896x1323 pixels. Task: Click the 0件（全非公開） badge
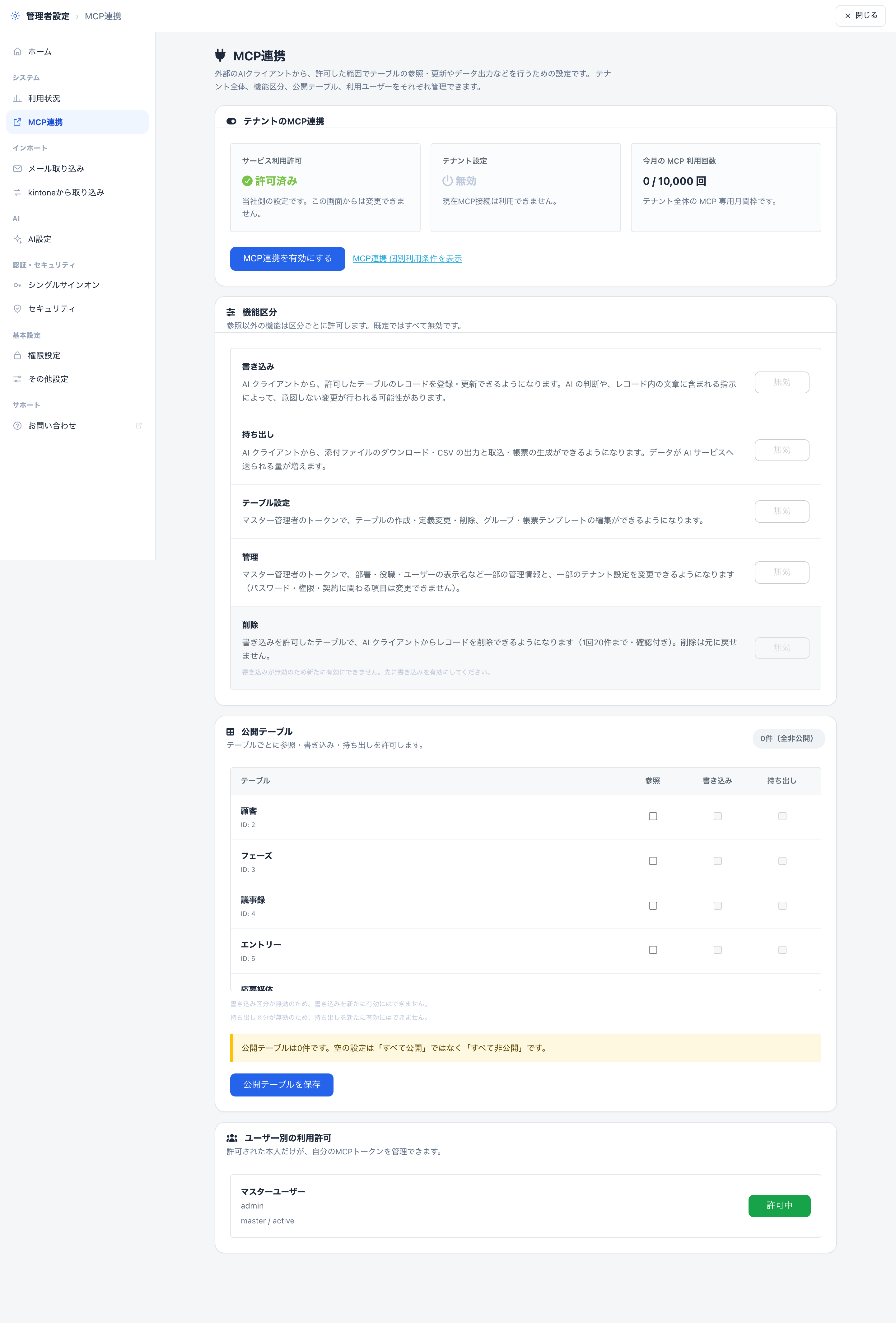coord(788,738)
